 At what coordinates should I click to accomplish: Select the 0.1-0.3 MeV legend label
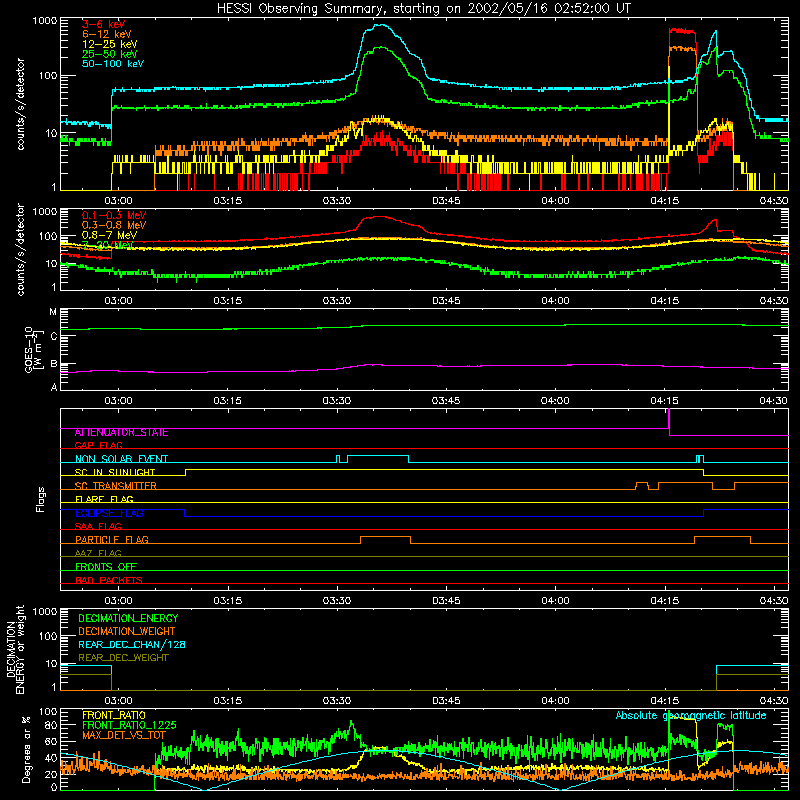point(114,215)
